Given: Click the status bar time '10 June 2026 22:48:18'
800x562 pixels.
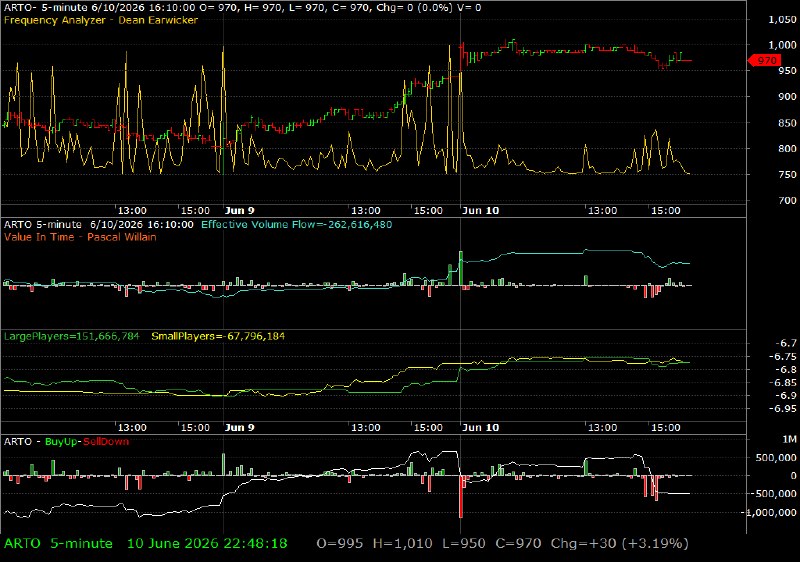Looking at the screenshot, I should coord(207,544).
